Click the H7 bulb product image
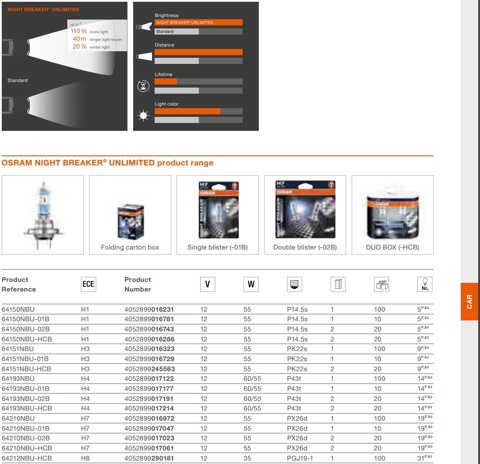 pos(43,215)
